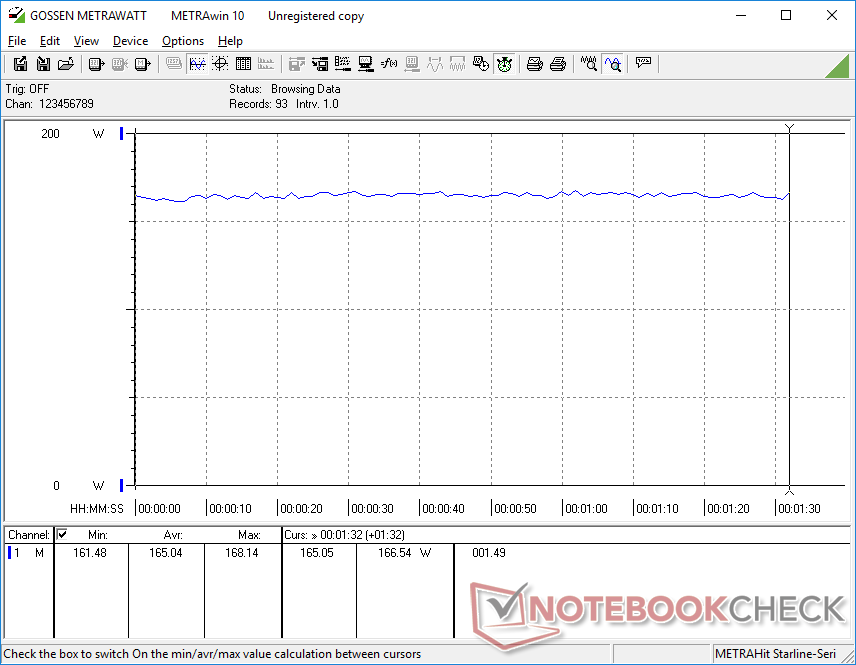Select the XY crosshair plot view

pyautogui.click(x=220, y=64)
